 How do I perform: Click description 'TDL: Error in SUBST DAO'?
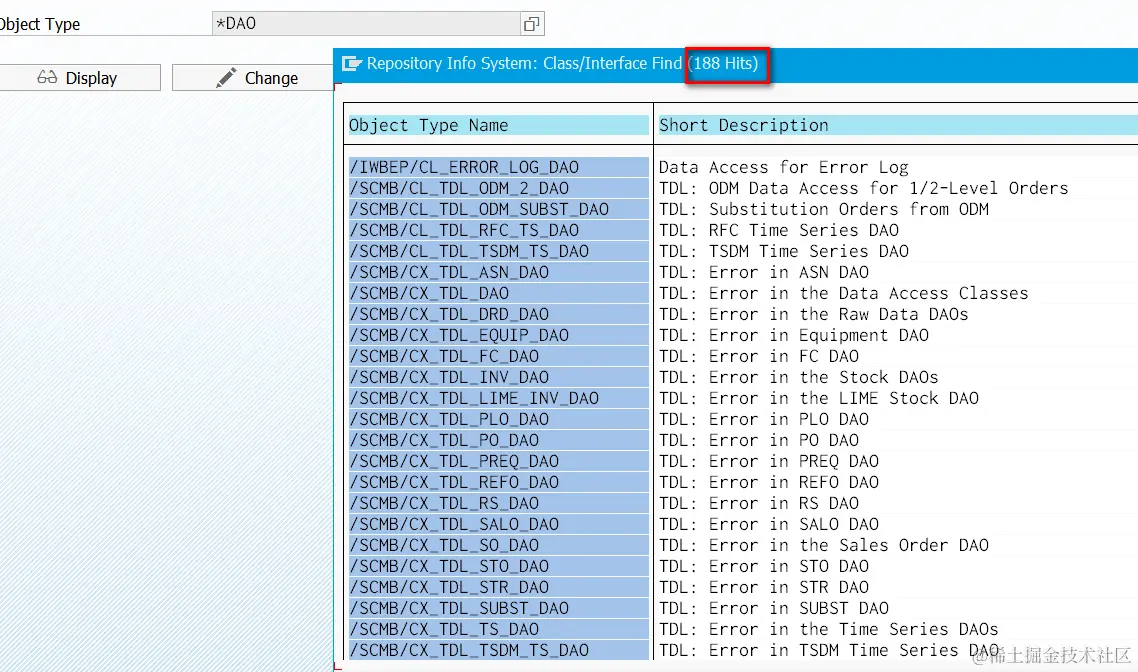774,610
